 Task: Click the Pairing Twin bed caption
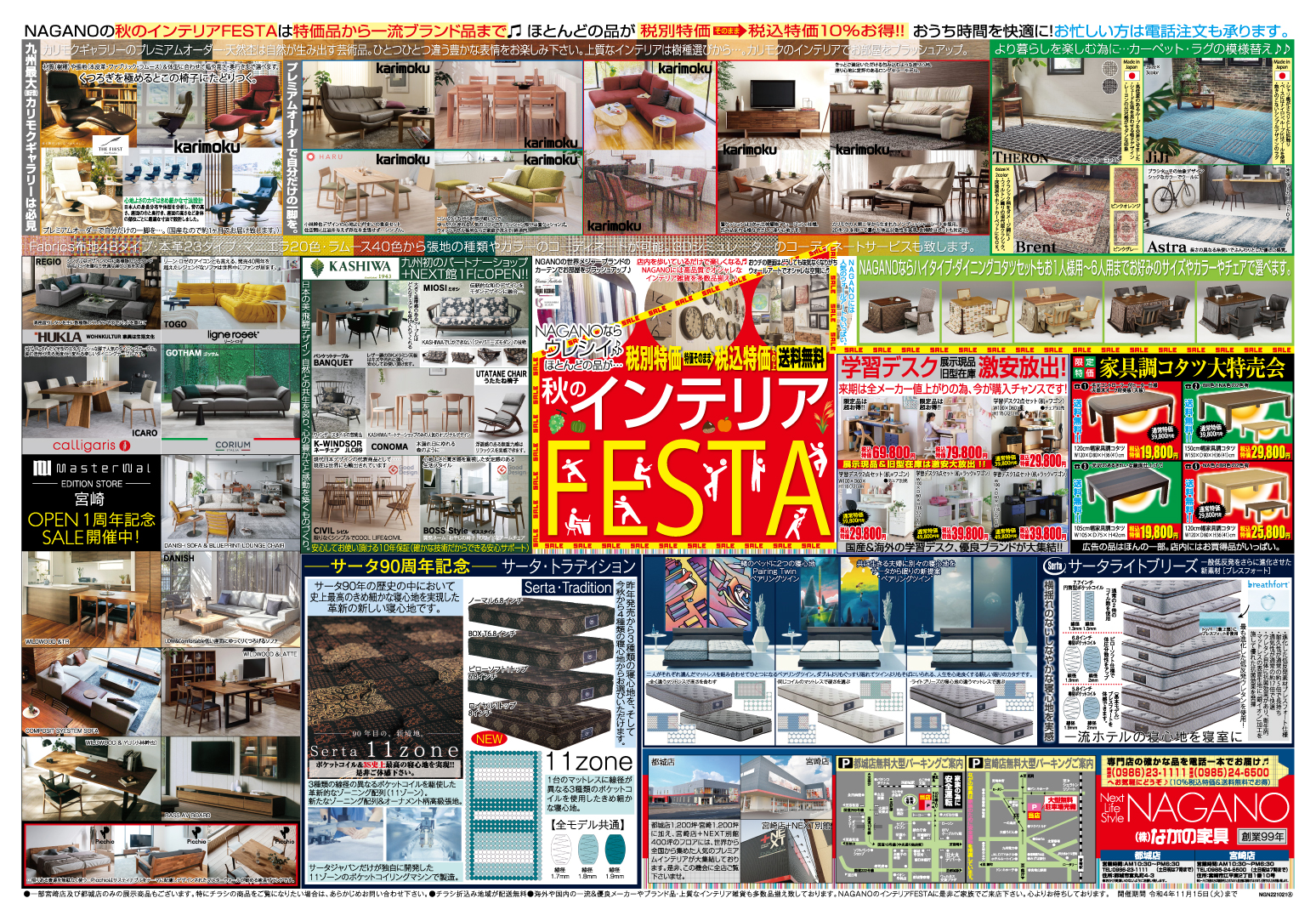pyautogui.click(x=774, y=572)
